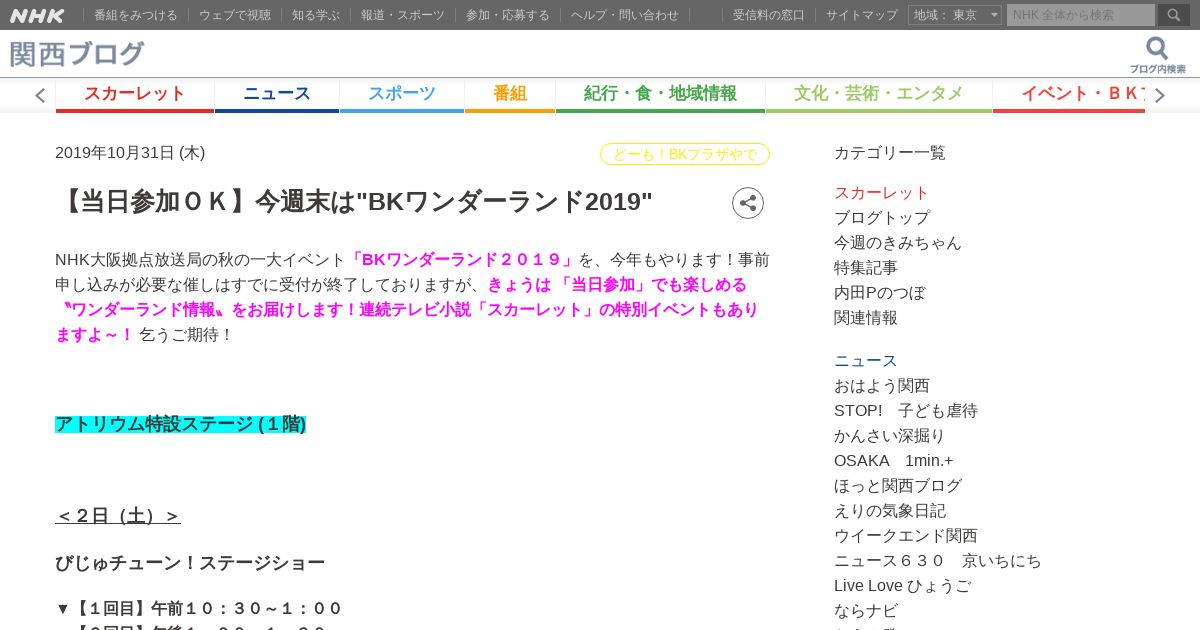Click the share icon beside article title

(748, 203)
